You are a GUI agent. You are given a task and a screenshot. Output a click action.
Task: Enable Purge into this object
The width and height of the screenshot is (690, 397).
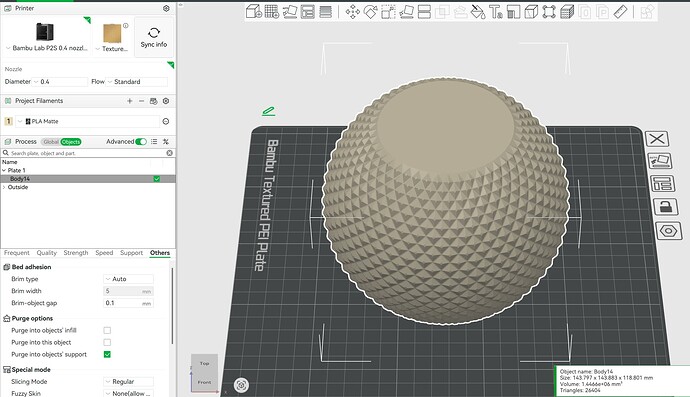(x=107, y=342)
